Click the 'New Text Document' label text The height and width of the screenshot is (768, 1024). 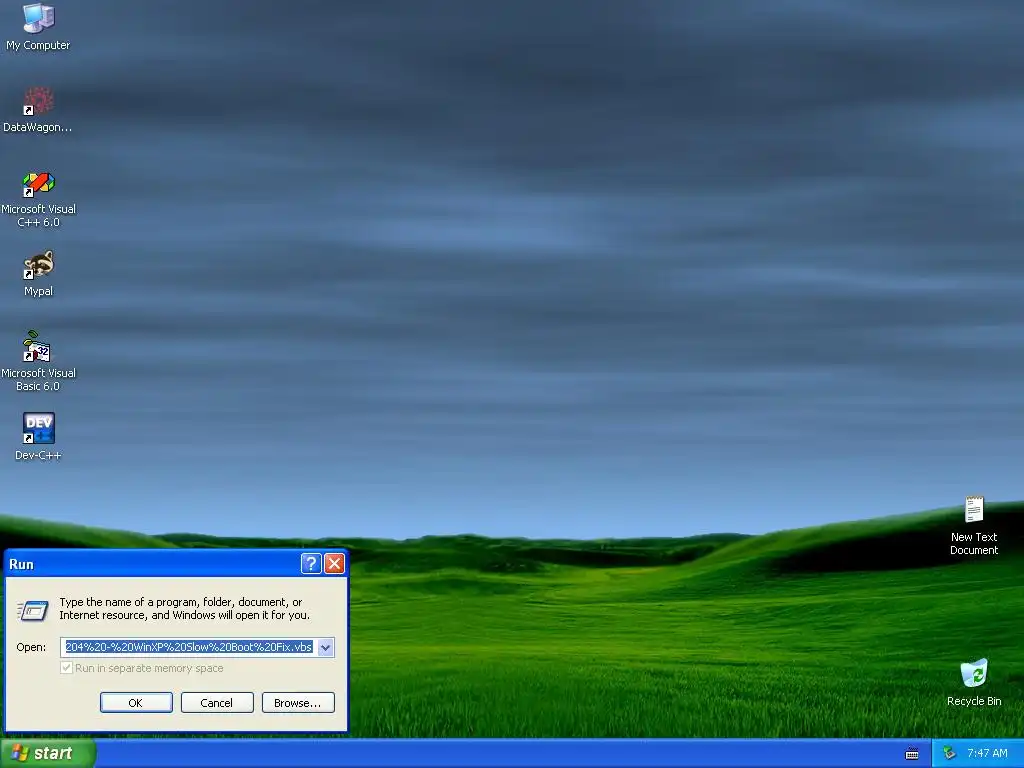[x=974, y=543]
